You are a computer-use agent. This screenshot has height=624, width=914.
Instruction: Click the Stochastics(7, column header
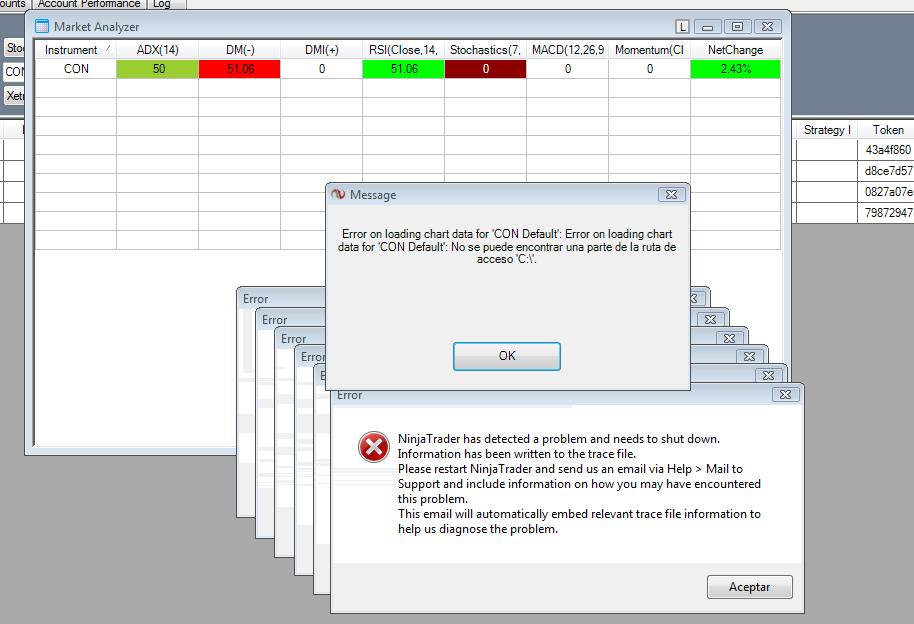click(x=486, y=50)
